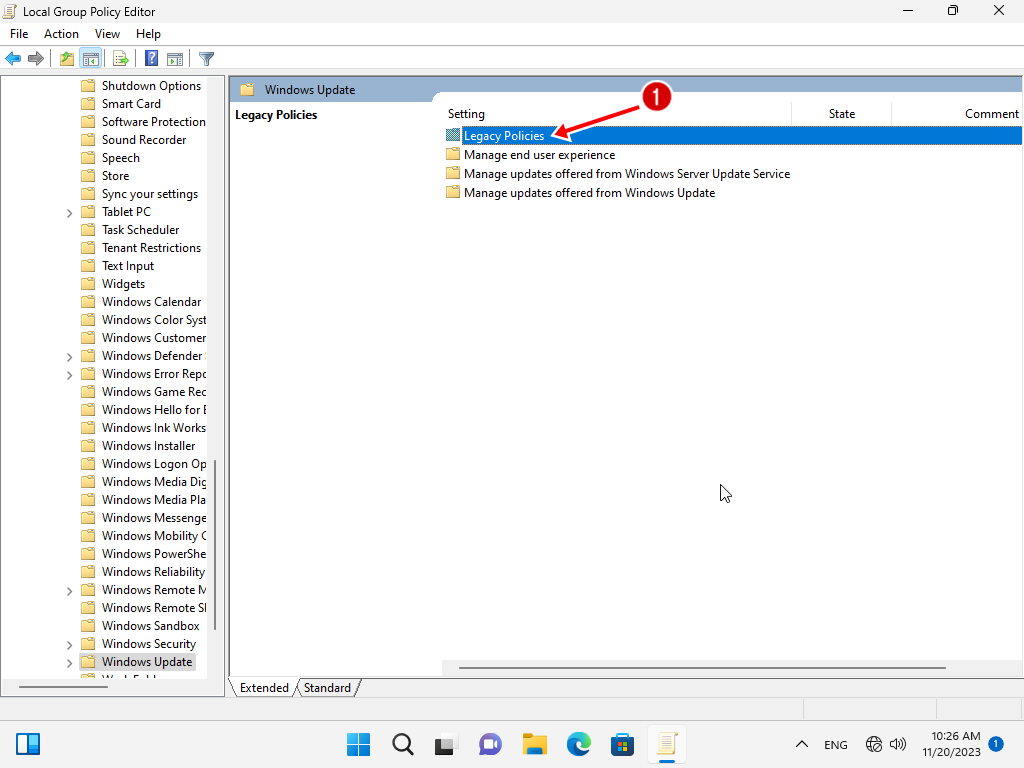Switch to the Standard tab
The height and width of the screenshot is (768, 1024).
coord(328,688)
